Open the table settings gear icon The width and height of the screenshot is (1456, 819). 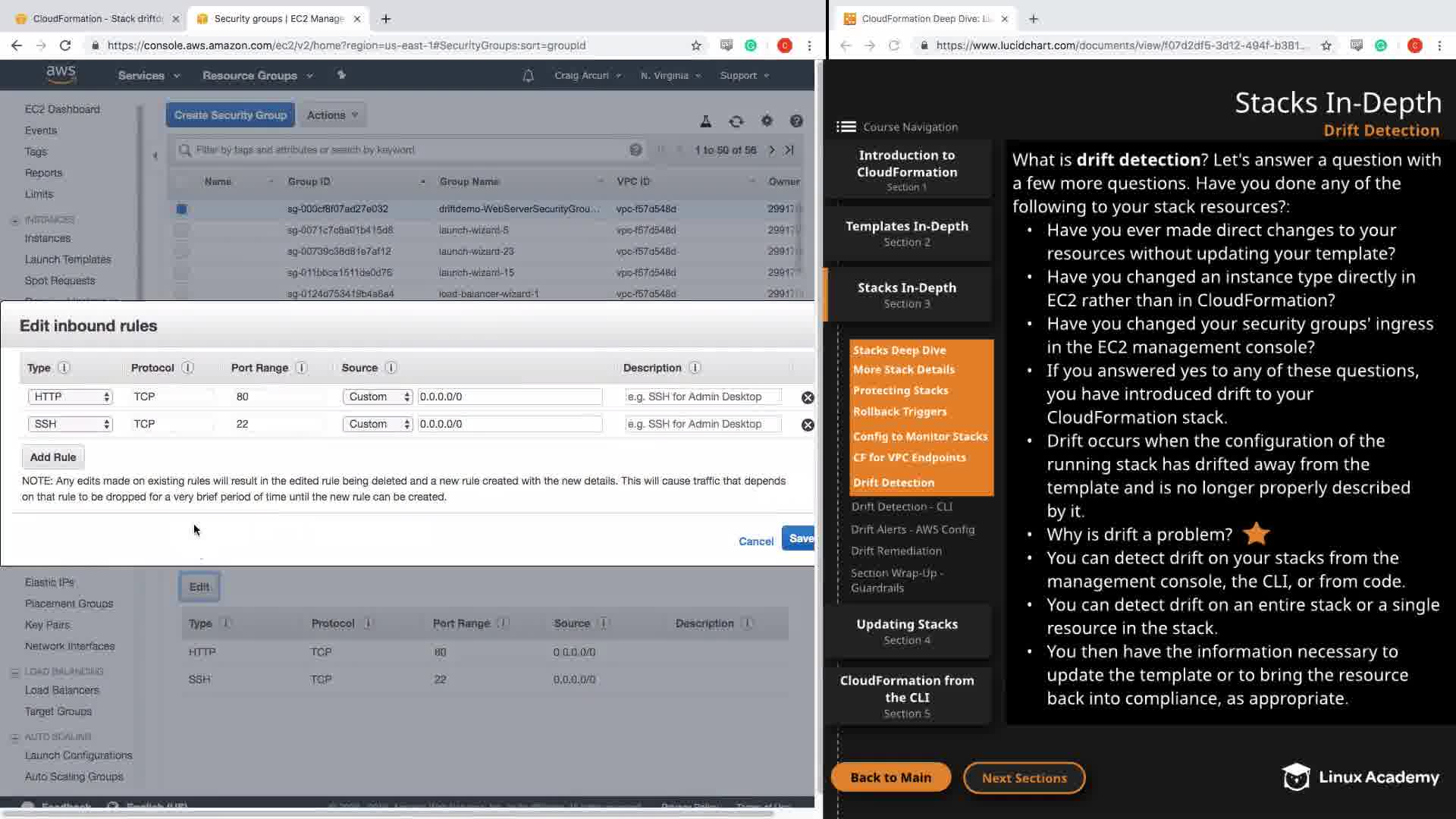coord(767,121)
